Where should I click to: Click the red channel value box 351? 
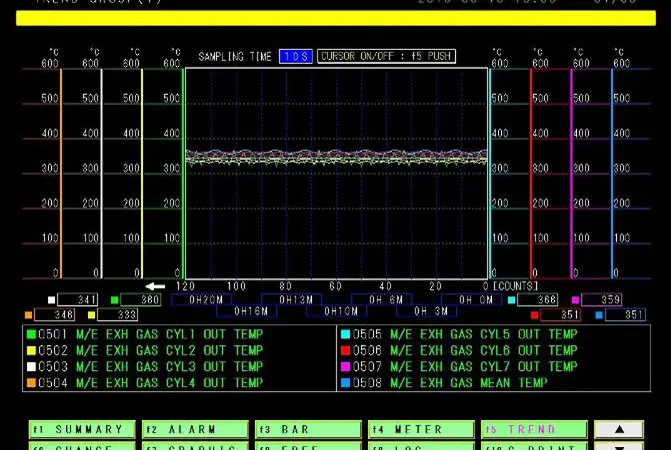pos(561,315)
